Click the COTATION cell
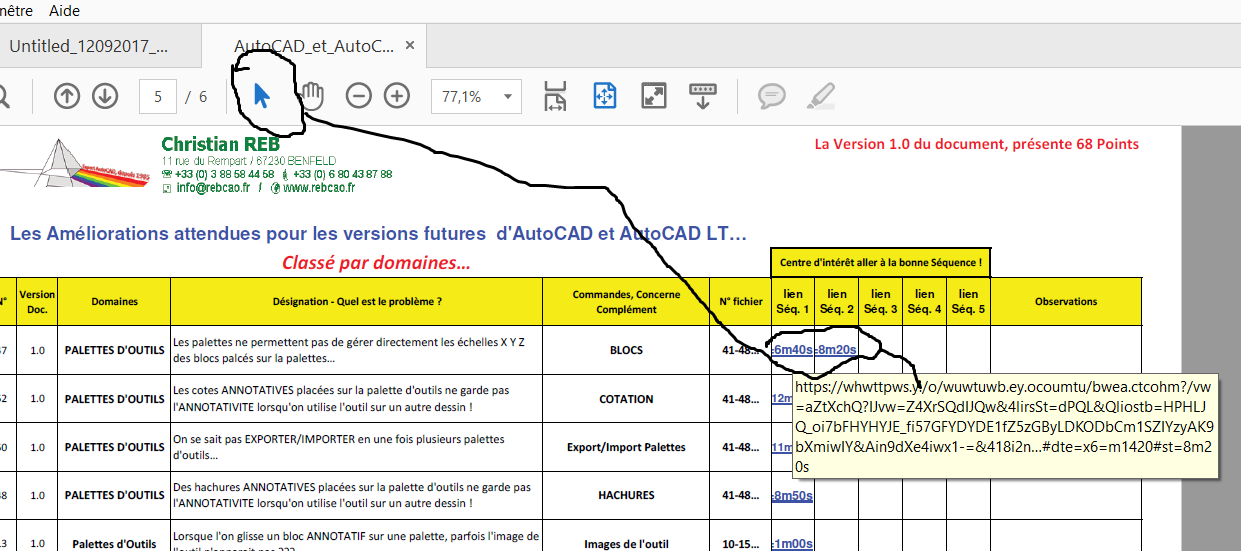This screenshot has height=551, width=1241. [626, 398]
